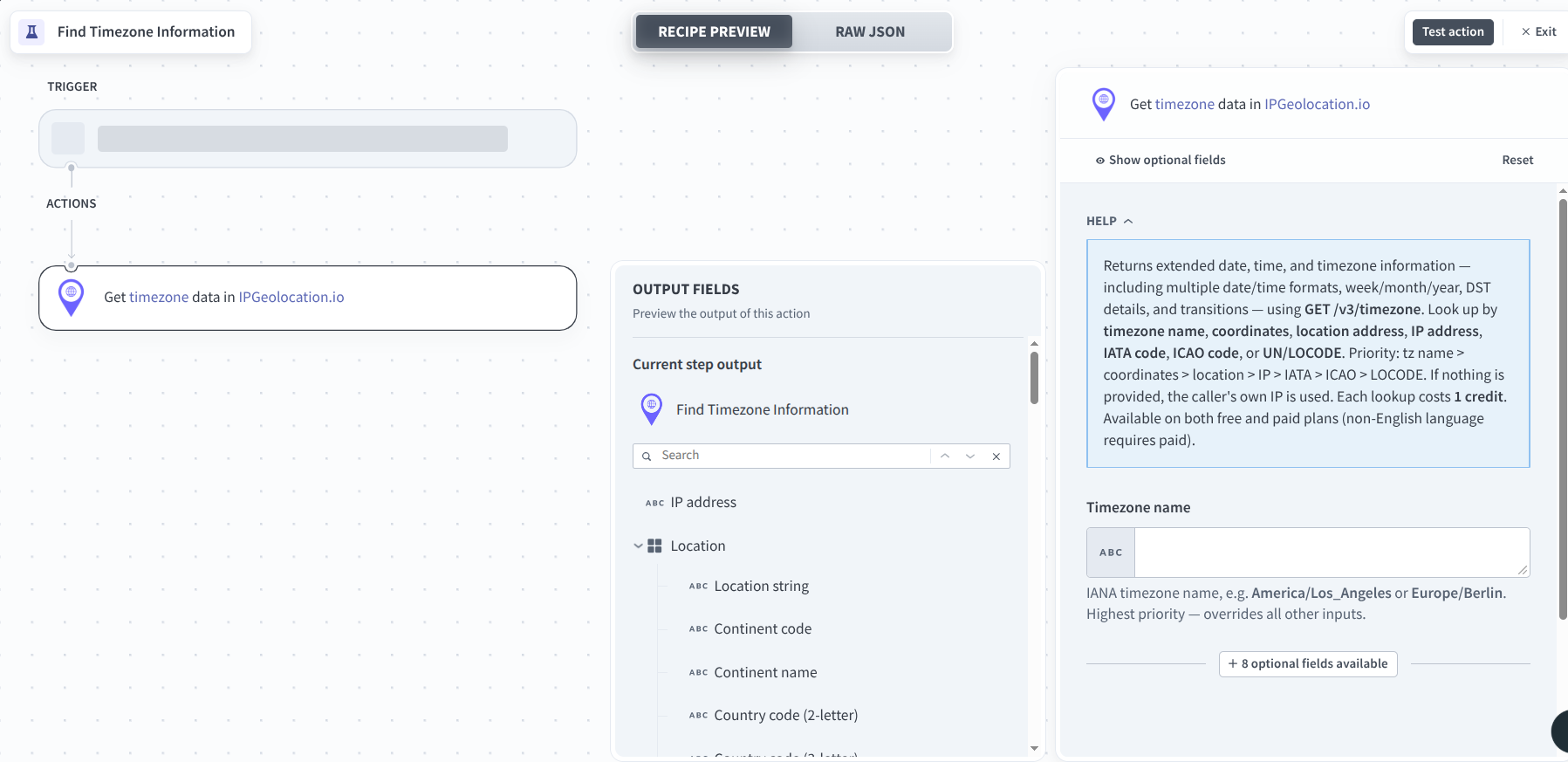Show optional fields toggle link

pyautogui.click(x=1161, y=160)
